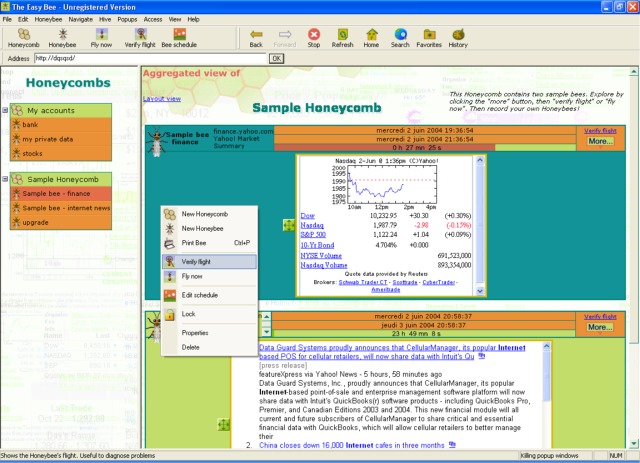Screen dimensions: 640x463
Task: Collapse the My accounts tree node
Action: (5, 110)
